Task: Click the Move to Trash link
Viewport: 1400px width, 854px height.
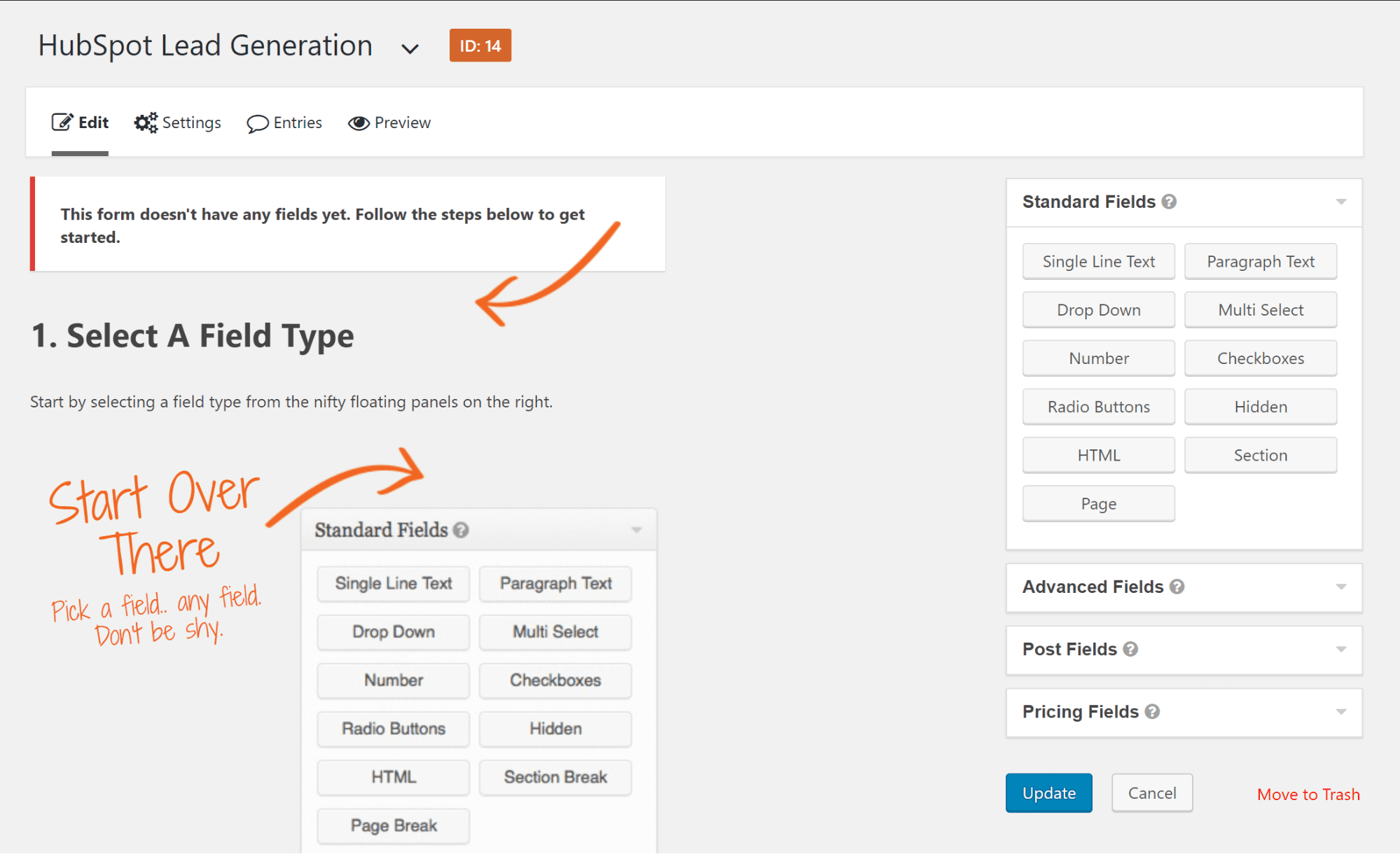Action: tap(1308, 794)
